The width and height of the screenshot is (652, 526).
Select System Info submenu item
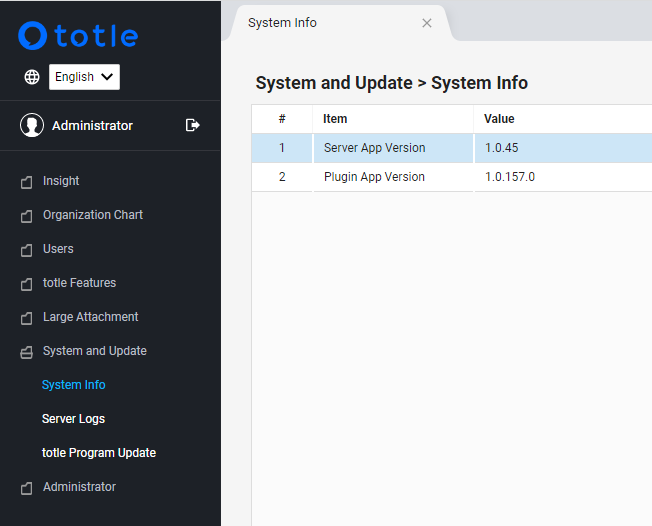tap(74, 385)
